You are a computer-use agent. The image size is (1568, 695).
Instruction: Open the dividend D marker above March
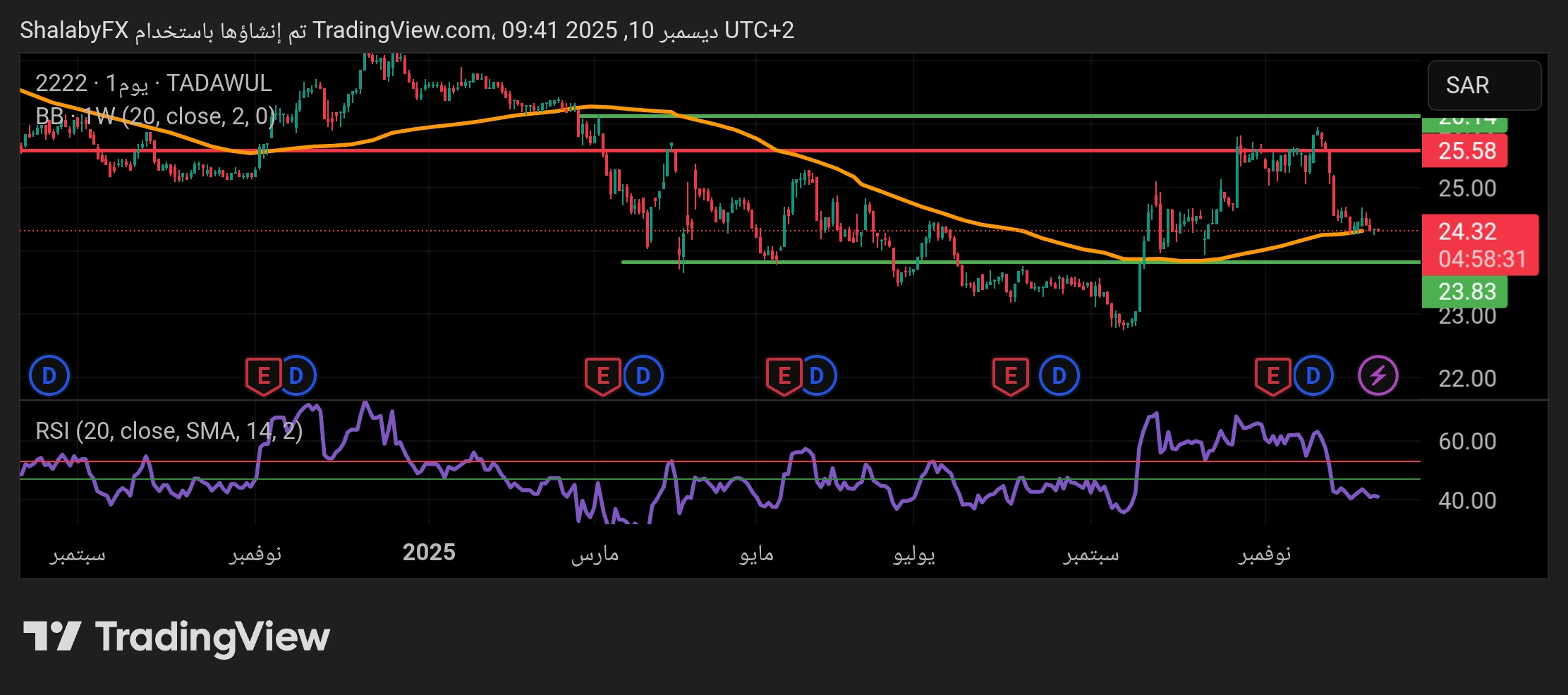643,375
